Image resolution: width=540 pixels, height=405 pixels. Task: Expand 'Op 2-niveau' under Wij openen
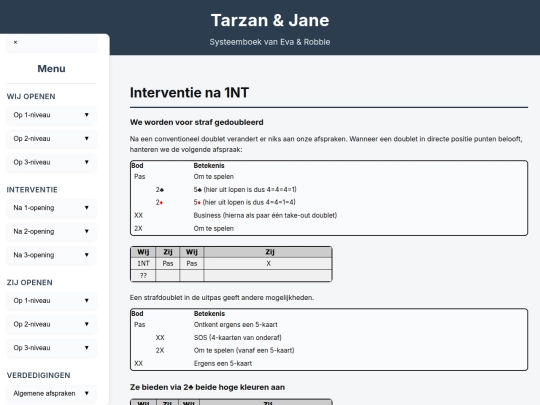pyautogui.click(x=51, y=139)
